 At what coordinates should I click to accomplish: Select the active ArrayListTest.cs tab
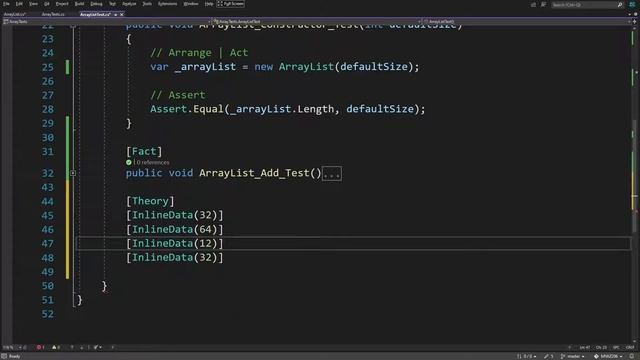tap(96, 14)
